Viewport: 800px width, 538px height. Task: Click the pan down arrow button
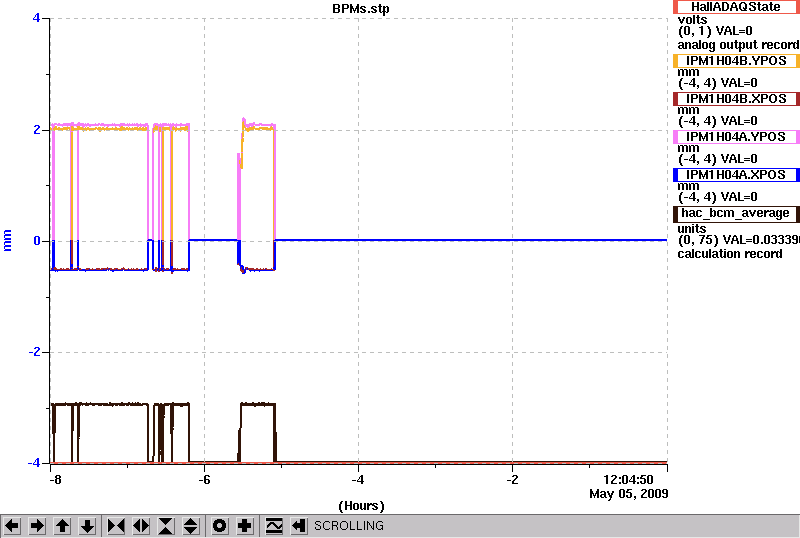pyautogui.click(x=87, y=526)
